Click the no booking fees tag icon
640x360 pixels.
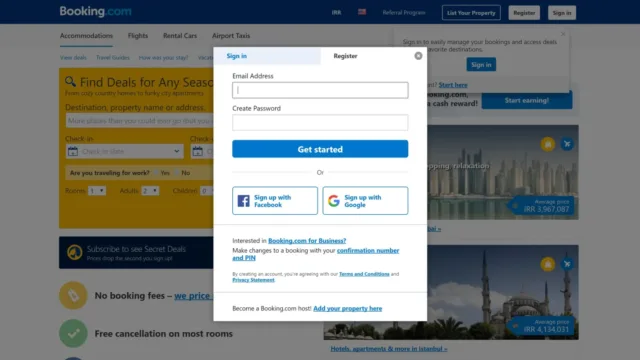click(73, 295)
